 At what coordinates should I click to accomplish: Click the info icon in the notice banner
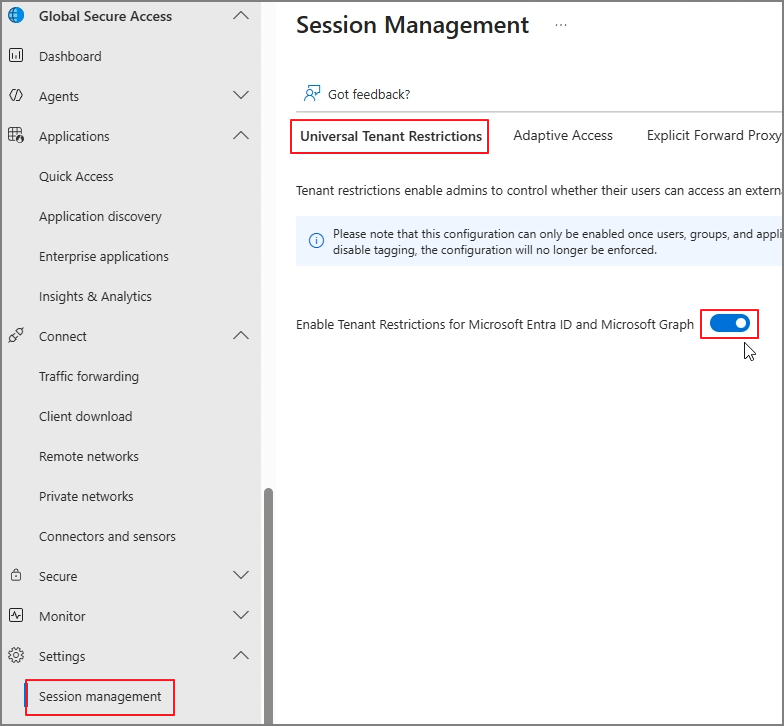coord(316,241)
